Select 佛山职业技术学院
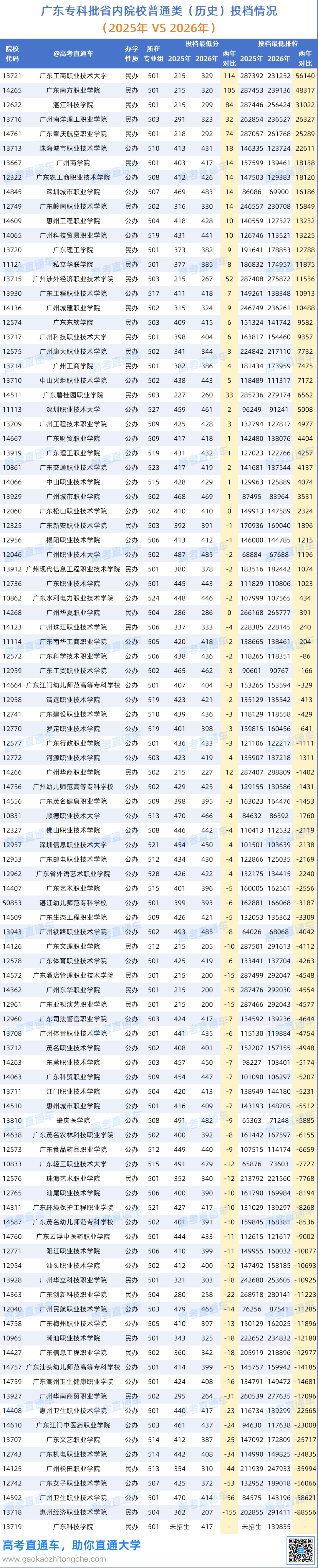The height and width of the screenshot is (1568, 318). [x=73, y=830]
